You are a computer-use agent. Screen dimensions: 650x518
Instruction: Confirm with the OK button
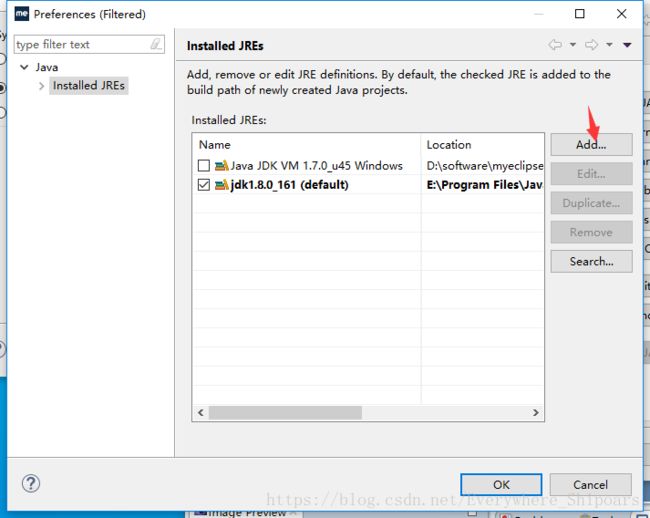[501, 484]
